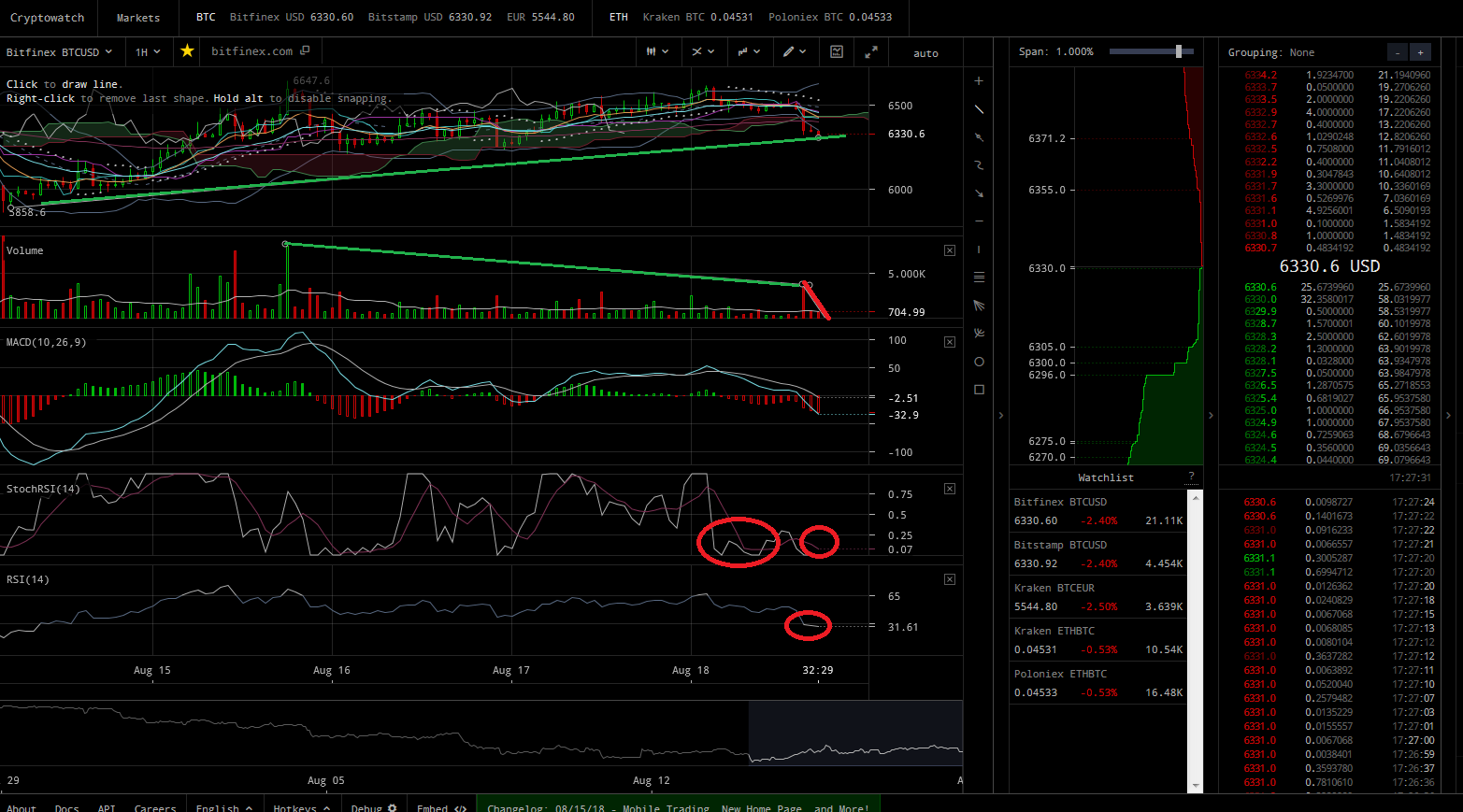The image size is (1463, 812).
Task: Click the chart snapshot icon
Action: point(837,52)
